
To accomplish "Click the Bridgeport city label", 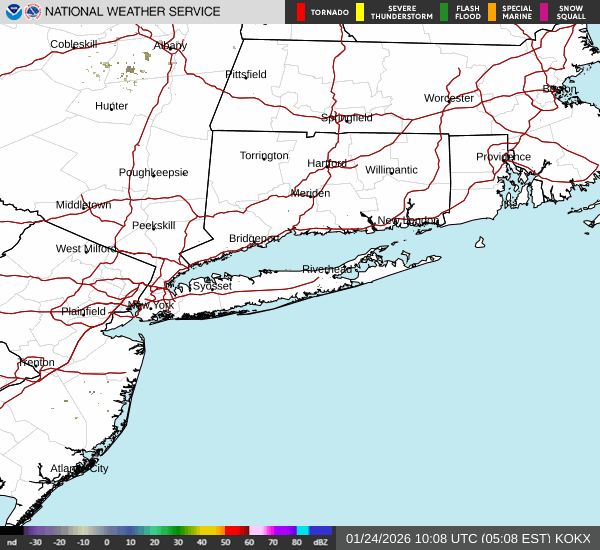I will click(253, 238).
